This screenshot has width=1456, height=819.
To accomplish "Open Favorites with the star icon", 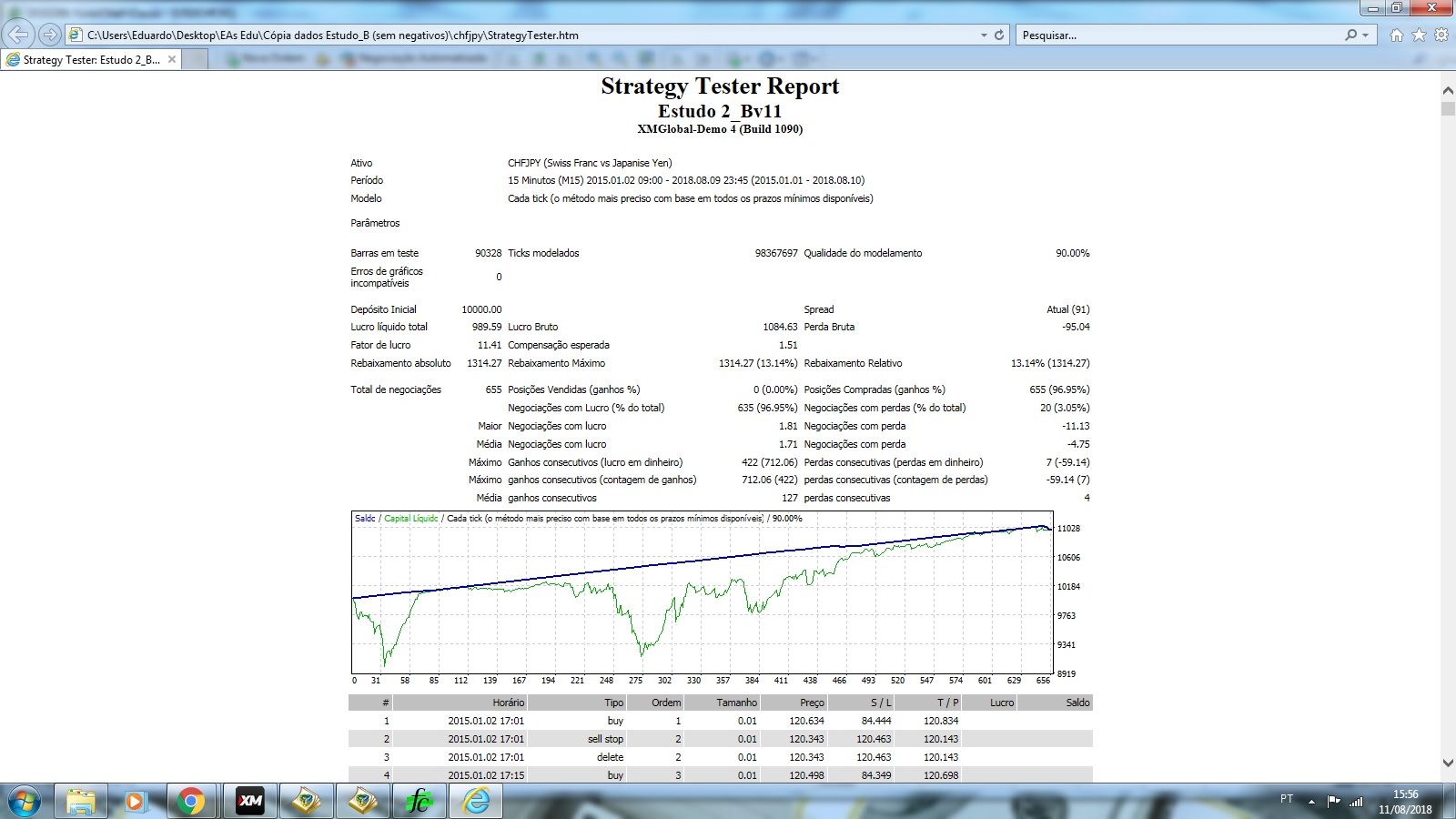I will click(1419, 35).
